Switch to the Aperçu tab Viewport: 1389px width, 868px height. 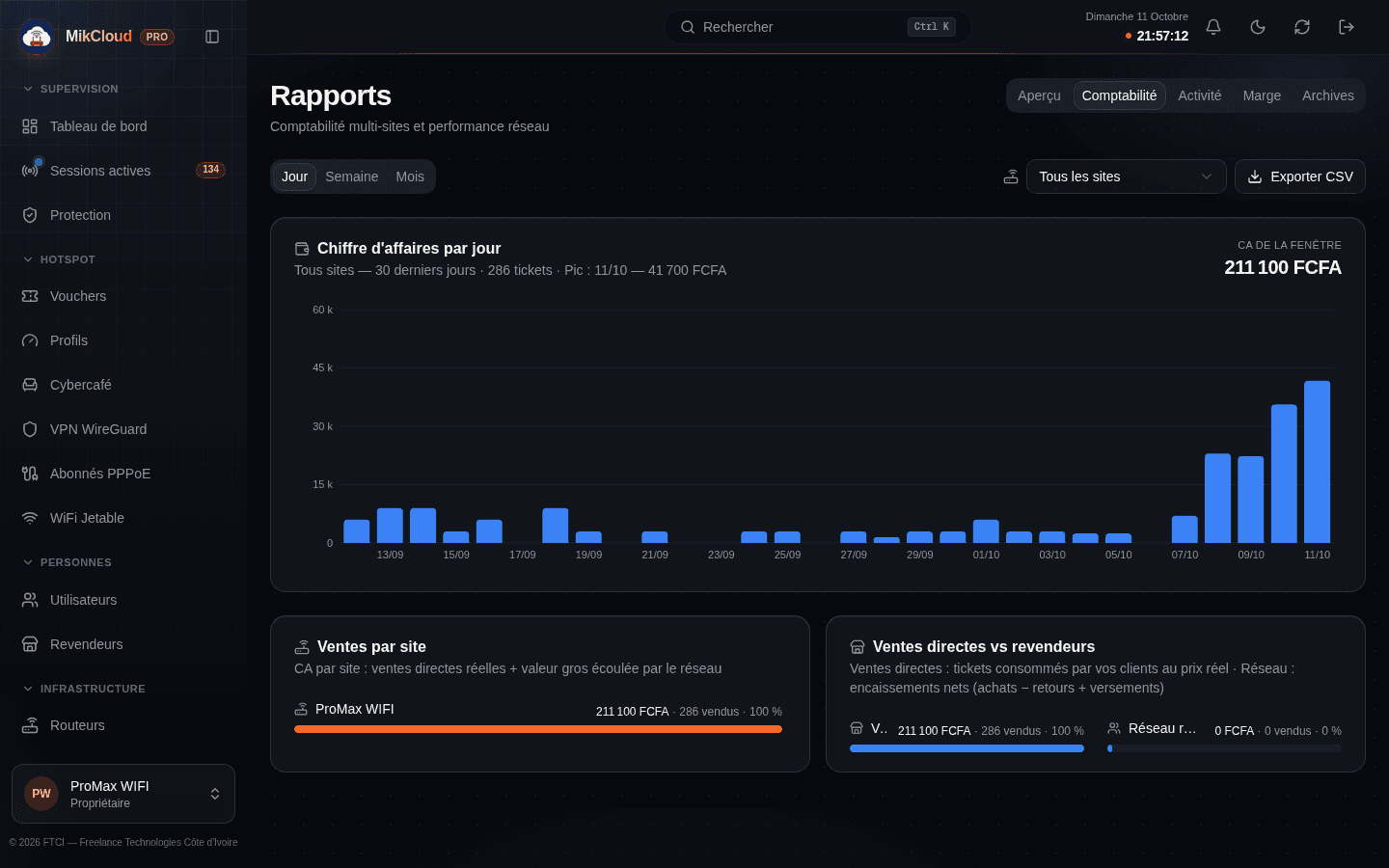pos(1039,95)
